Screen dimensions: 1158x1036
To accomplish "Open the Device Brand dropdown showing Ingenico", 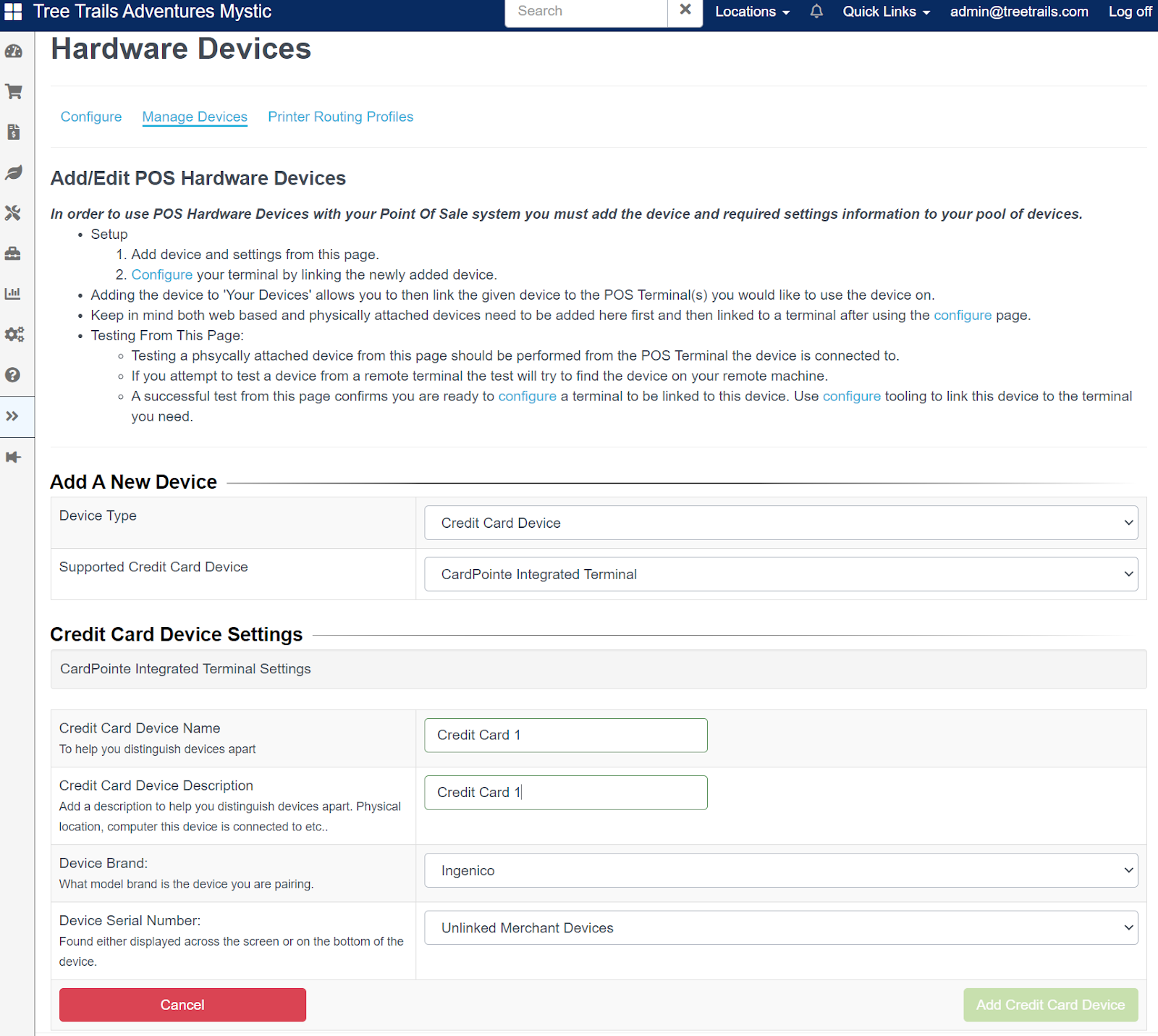I will (x=781, y=870).
